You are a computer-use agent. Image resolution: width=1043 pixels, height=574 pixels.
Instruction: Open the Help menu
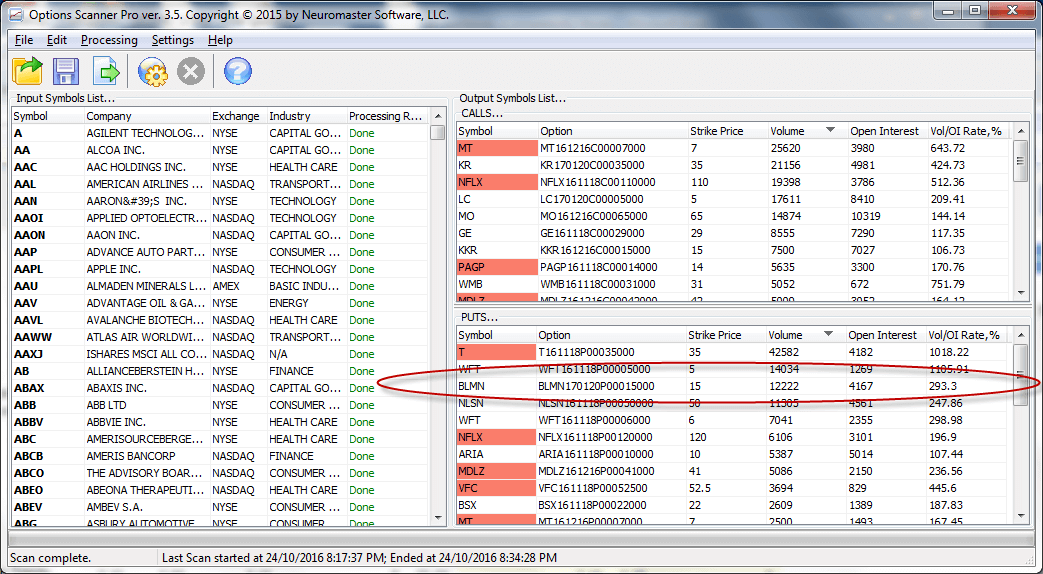pyautogui.click(x=220, y=40)
